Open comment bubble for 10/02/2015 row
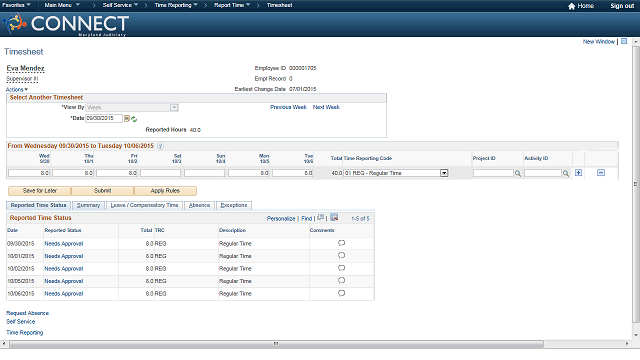 pyautogui.click(x=341, y=268)
